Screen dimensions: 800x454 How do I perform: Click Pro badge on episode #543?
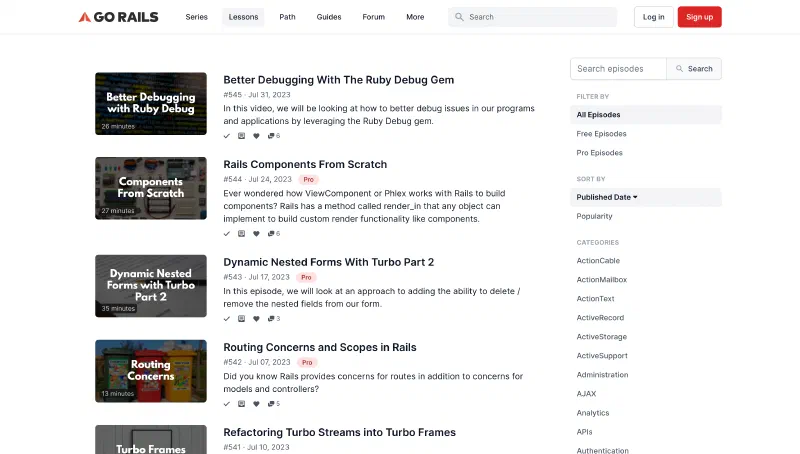click(306, 278)
